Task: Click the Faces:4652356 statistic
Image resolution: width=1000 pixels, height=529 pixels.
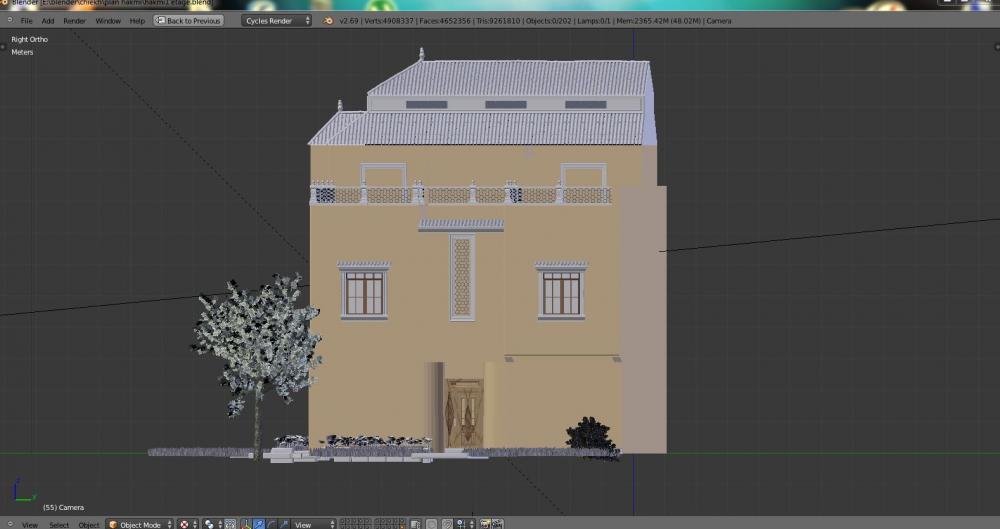Action: click(x=445, y=20)
